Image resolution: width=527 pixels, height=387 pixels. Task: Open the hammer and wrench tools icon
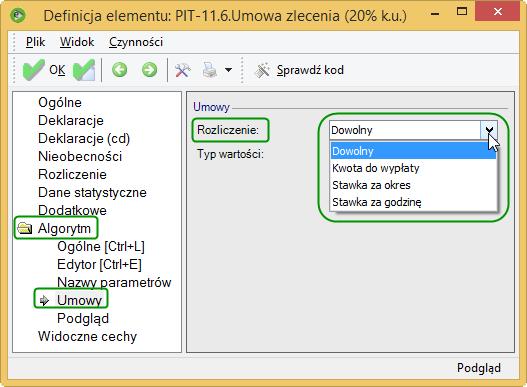click(x=183, y=70)
